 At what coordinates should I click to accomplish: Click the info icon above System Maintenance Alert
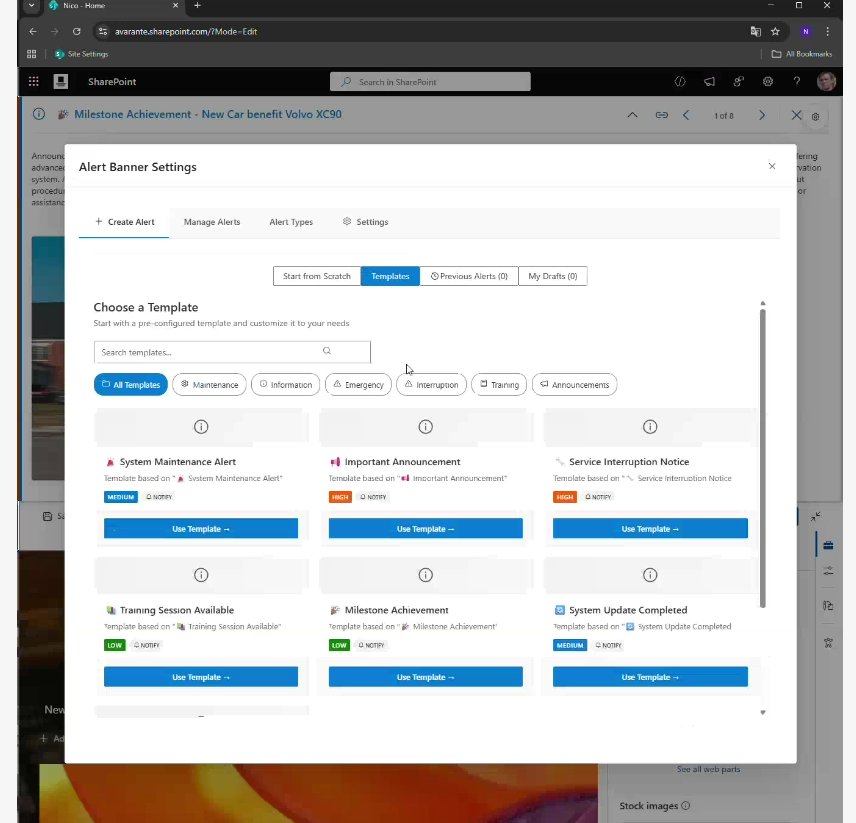201,427
